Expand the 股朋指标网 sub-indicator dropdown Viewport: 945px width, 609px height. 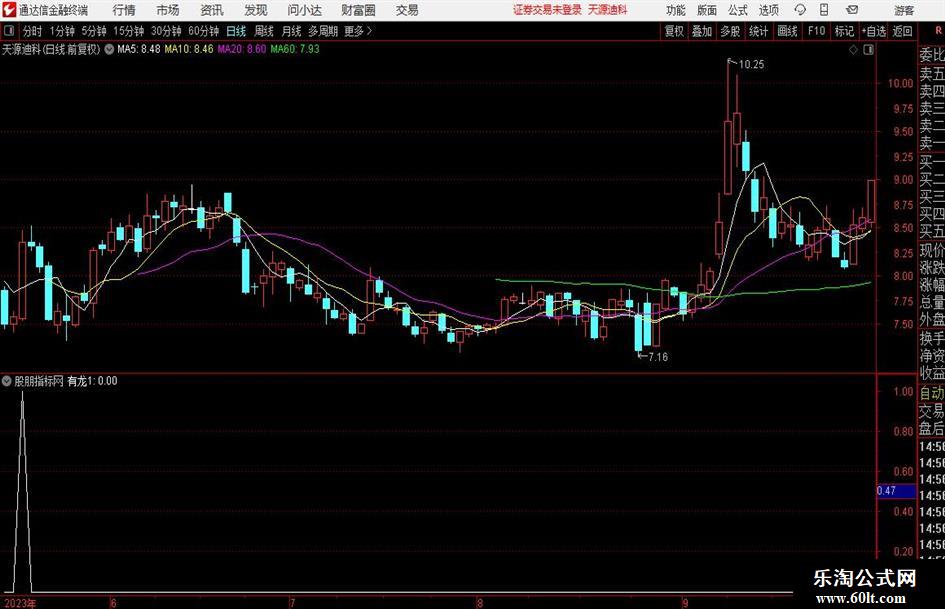[x=7, y=381]
